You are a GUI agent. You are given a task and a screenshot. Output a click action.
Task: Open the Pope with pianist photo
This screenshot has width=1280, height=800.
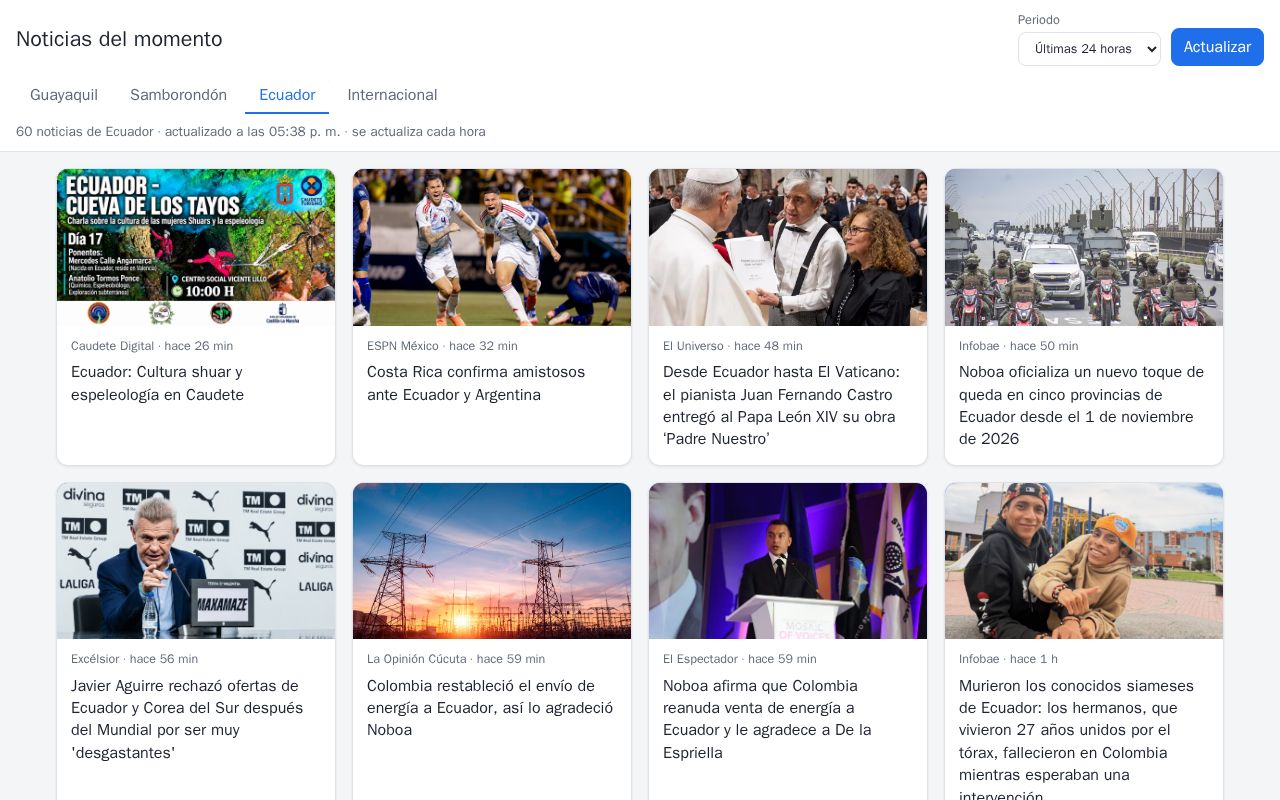click(788, 247)
